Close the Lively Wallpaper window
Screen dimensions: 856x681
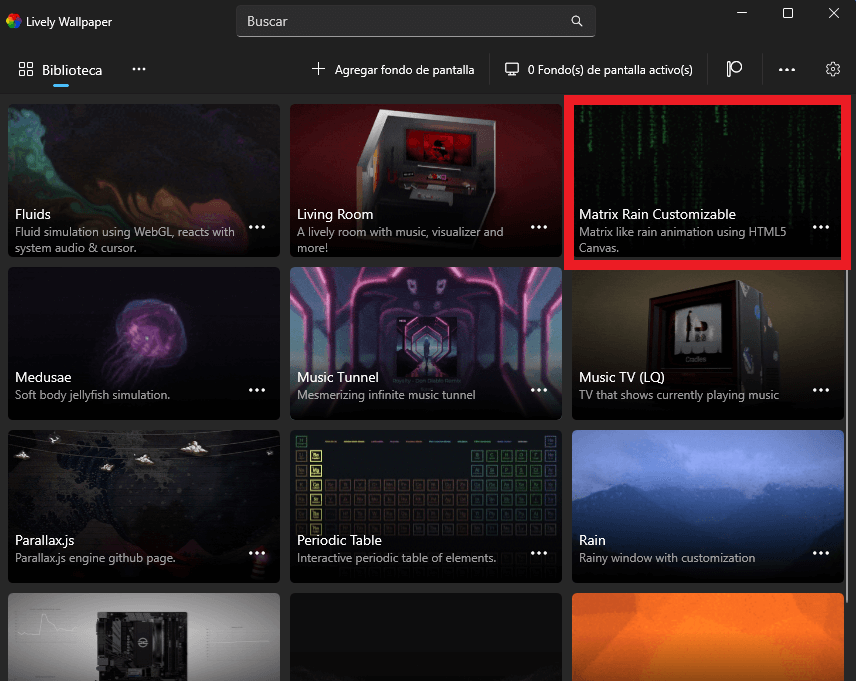pos(834,13)
